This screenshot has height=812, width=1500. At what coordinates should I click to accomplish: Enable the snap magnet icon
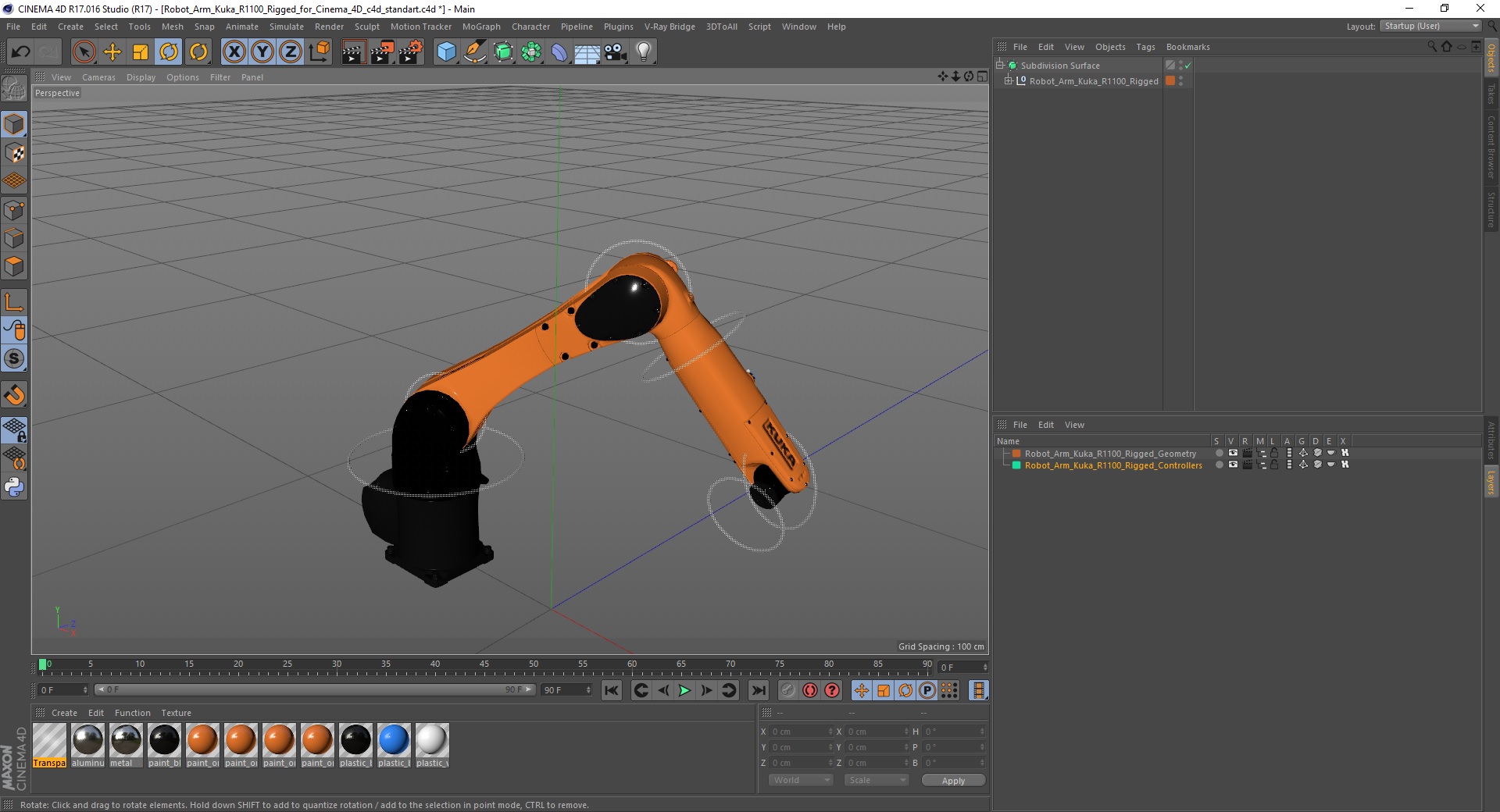tap(14, 395)
